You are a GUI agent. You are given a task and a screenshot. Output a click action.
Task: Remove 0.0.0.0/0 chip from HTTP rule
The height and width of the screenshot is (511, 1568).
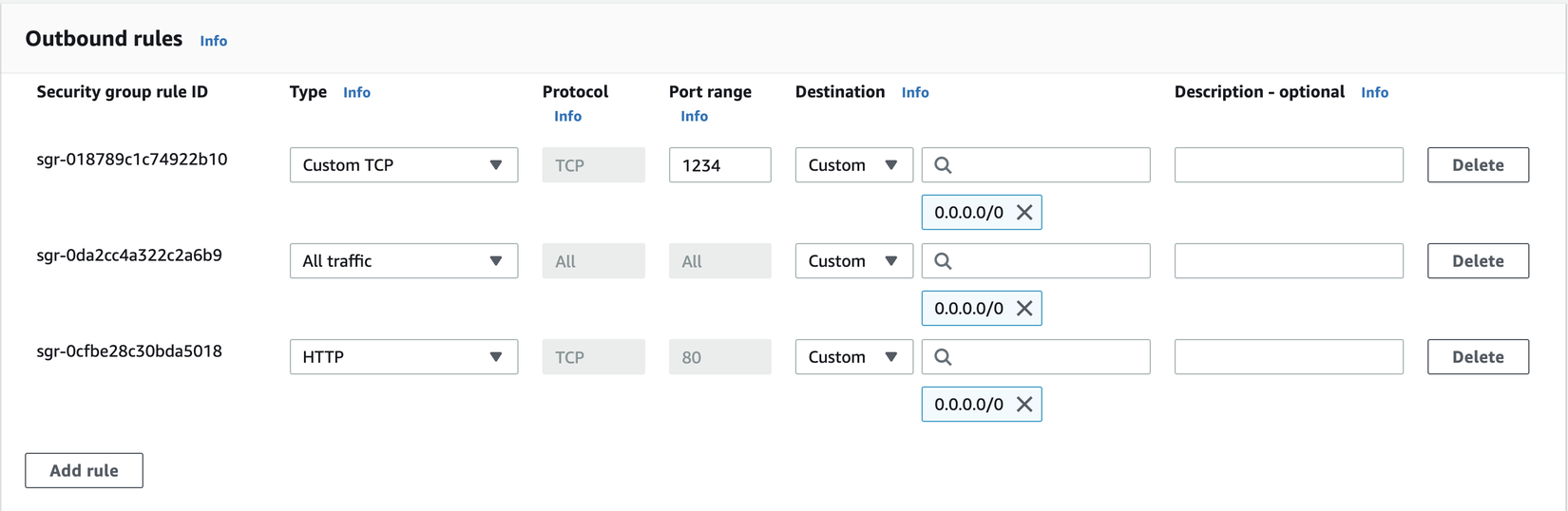click(1023, 405)
